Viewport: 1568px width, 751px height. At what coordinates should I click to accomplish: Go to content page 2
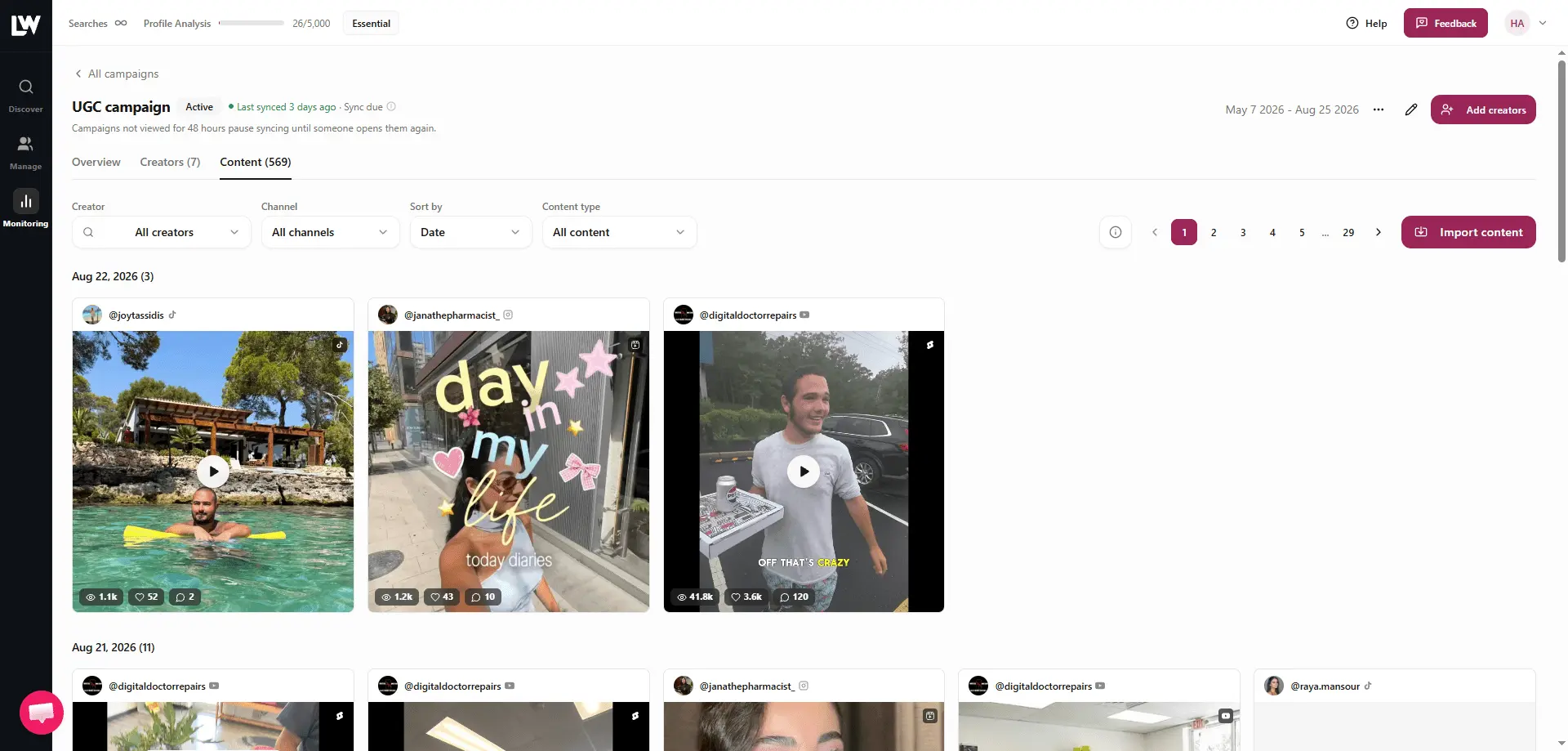coord(1214,232)
